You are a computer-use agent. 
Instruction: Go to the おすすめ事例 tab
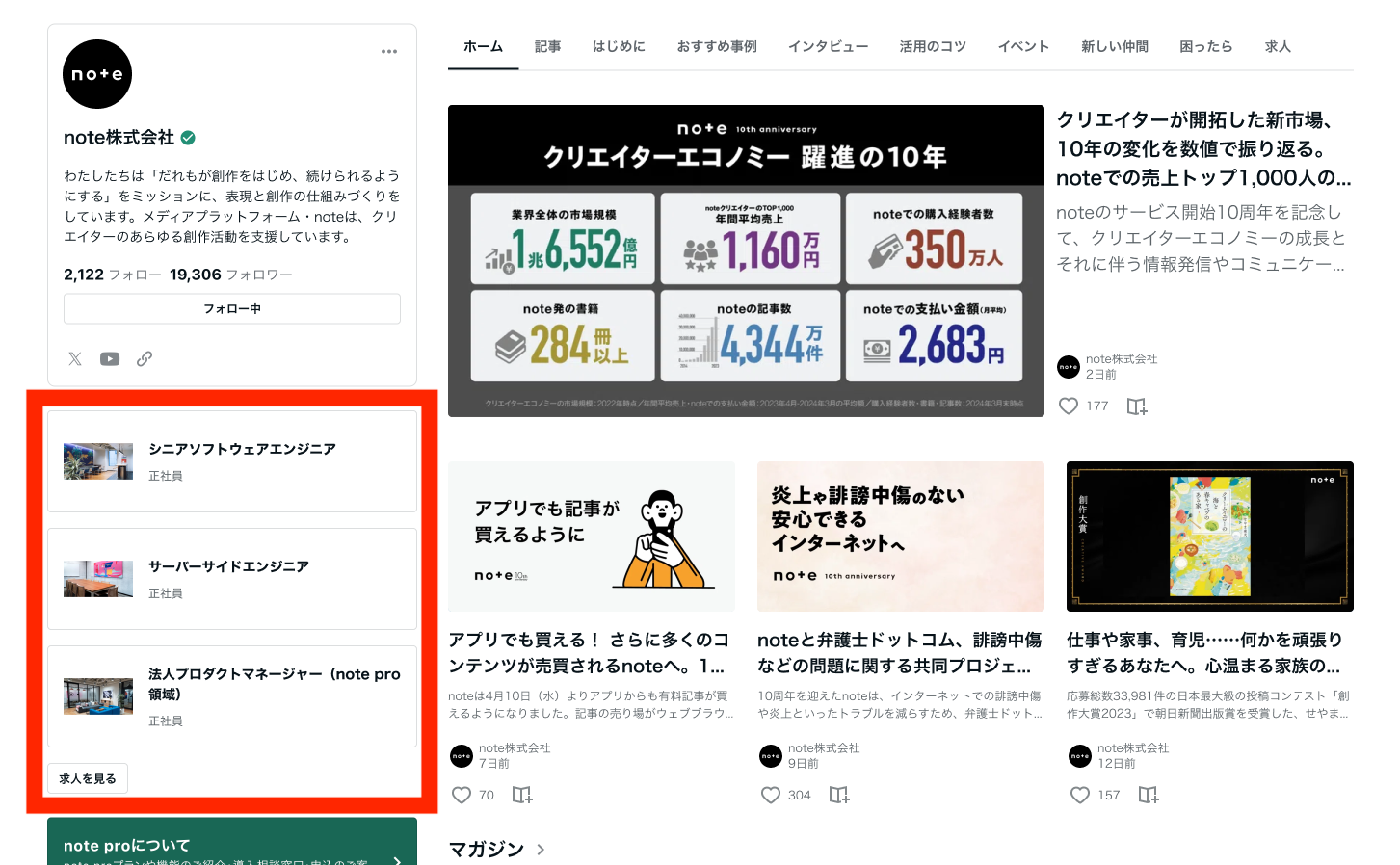tap(718, 47)
